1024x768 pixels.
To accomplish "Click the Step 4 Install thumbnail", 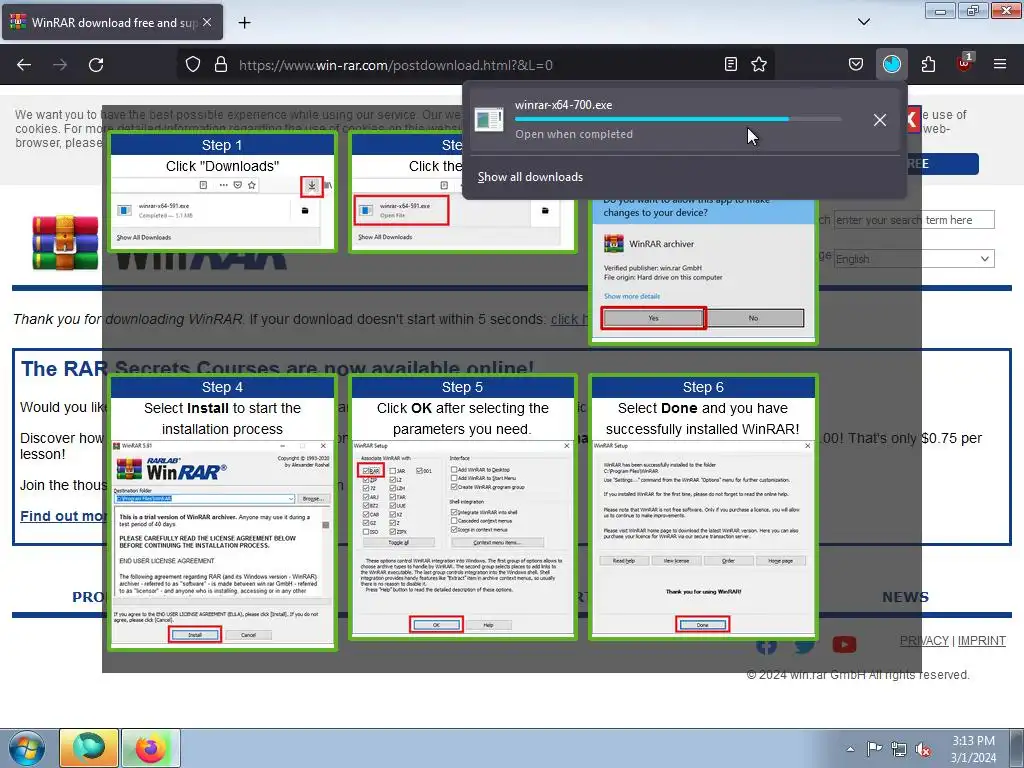I will tap(222, 512).
